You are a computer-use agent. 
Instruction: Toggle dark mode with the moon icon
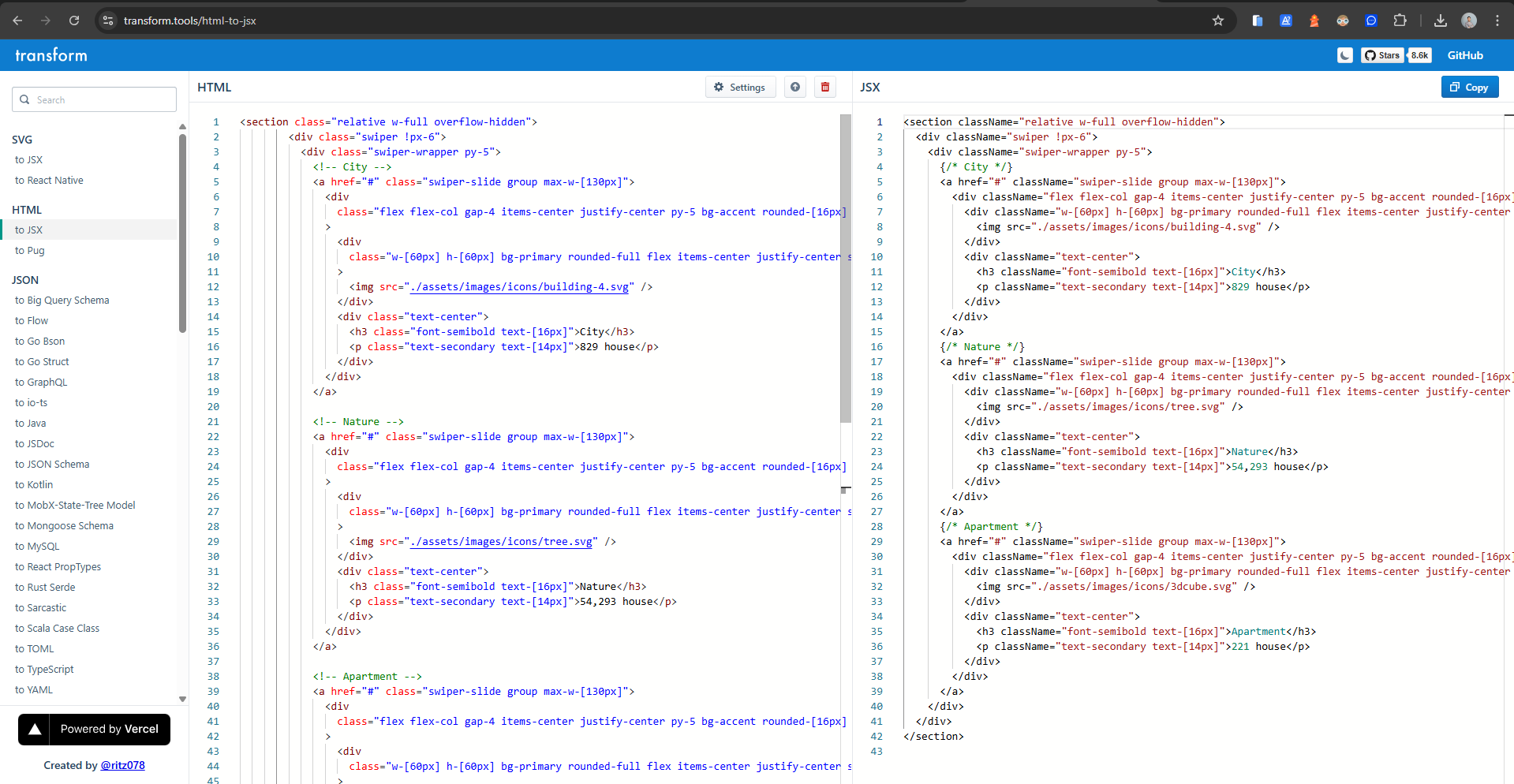1345,55
